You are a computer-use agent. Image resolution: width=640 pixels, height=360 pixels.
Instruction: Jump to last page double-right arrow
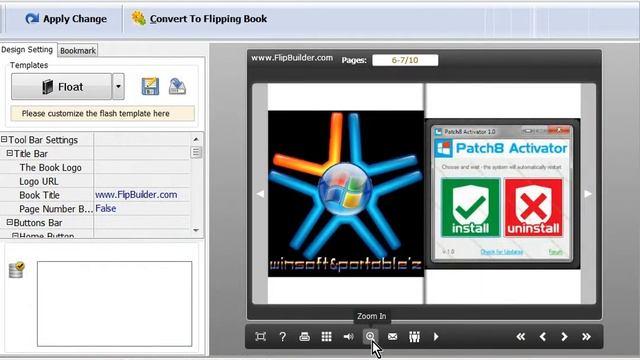pyautogui.click(x=586, y=337)
